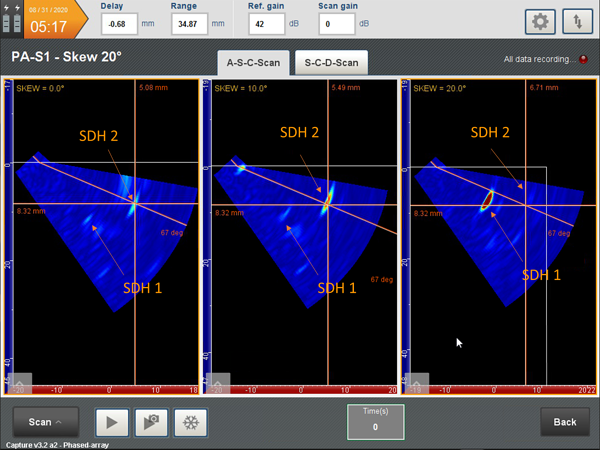This screenshot has height=450, width=600.
Task: Select the A-S-C-Scan tab
Action: [x=253, y=62]
